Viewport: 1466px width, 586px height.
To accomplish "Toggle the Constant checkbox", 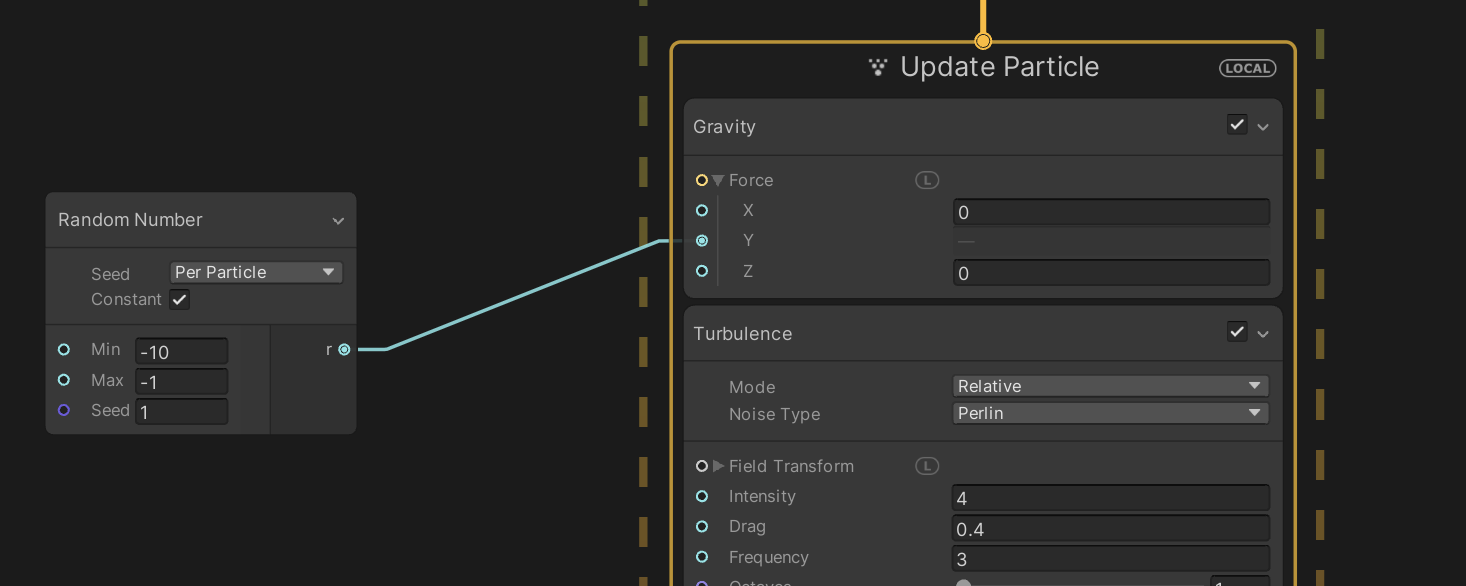I will 180,299.
